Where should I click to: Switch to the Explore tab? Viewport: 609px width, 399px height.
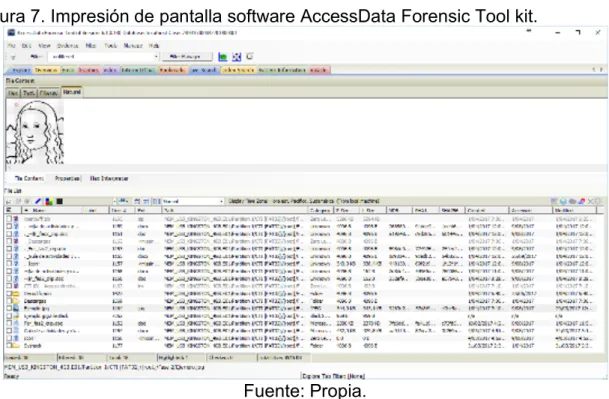pos(20,70)
